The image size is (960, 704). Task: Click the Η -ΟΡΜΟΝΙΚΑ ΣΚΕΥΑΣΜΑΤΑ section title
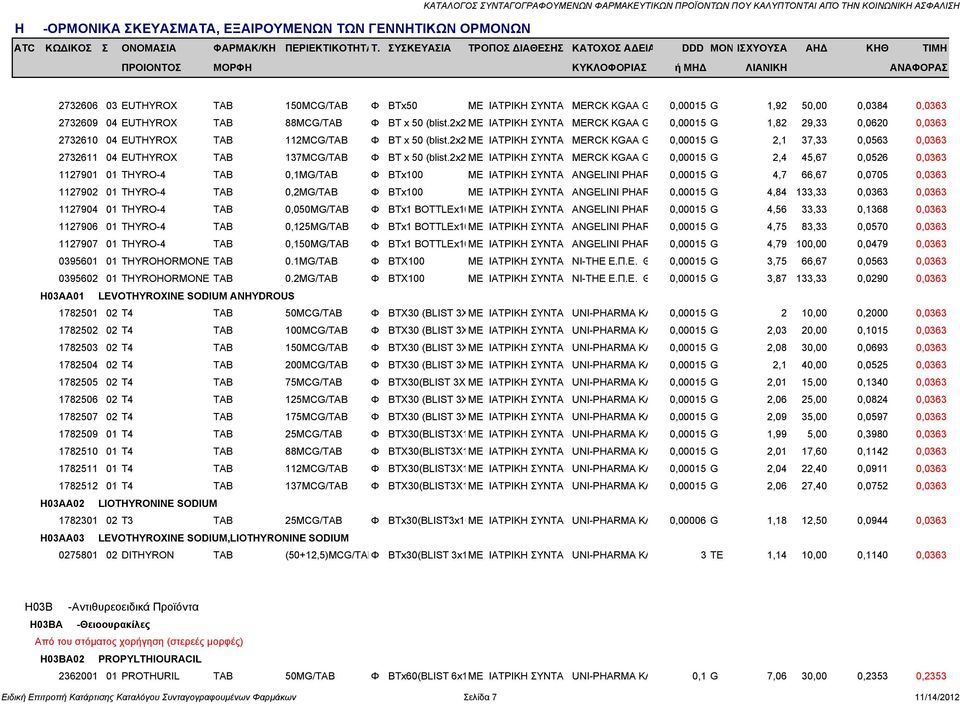point(272,29)
